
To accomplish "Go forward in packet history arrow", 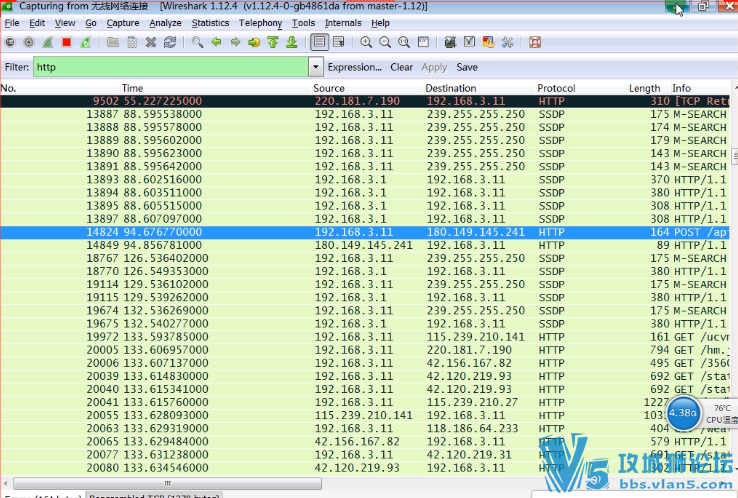I will click(x=235, y=42).
